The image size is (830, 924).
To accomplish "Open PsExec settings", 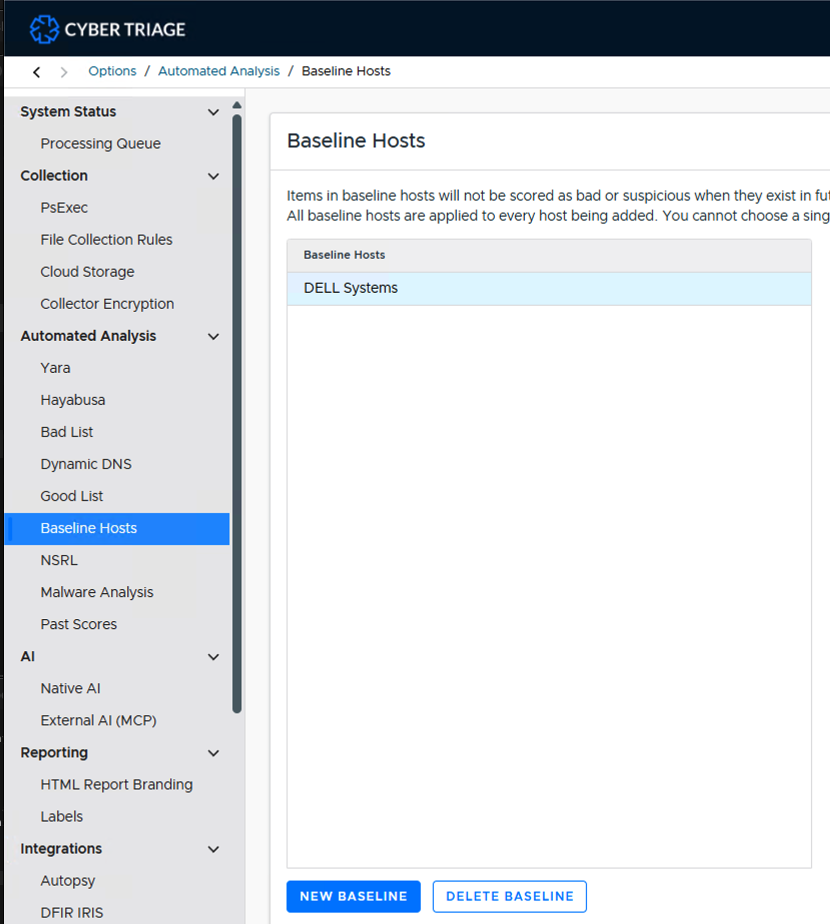I will [x=64, y=207].
